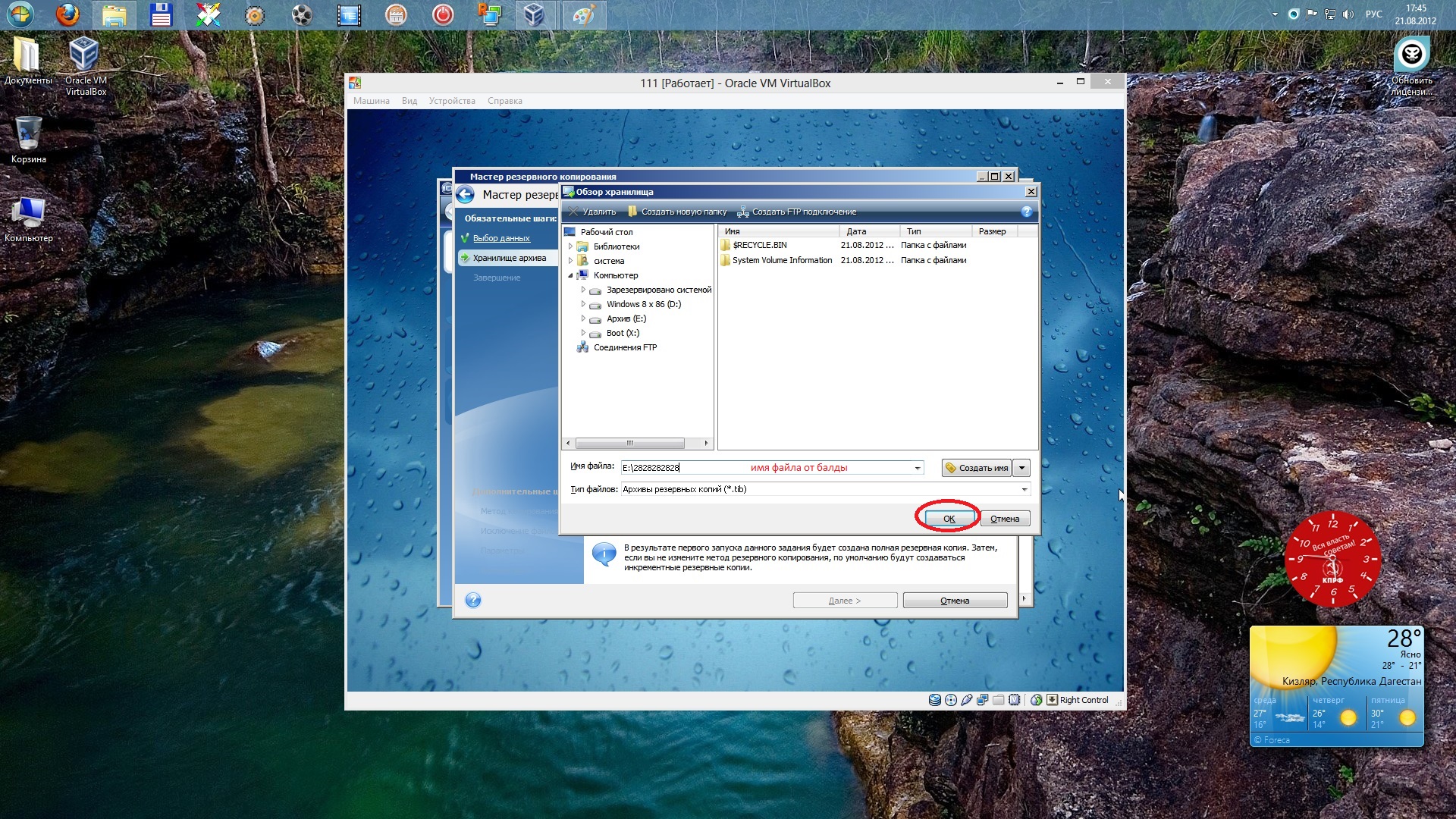1456x819 pixels.
Task: Open the Устройства menu in VirtualBox
Action: pos(452,101)
